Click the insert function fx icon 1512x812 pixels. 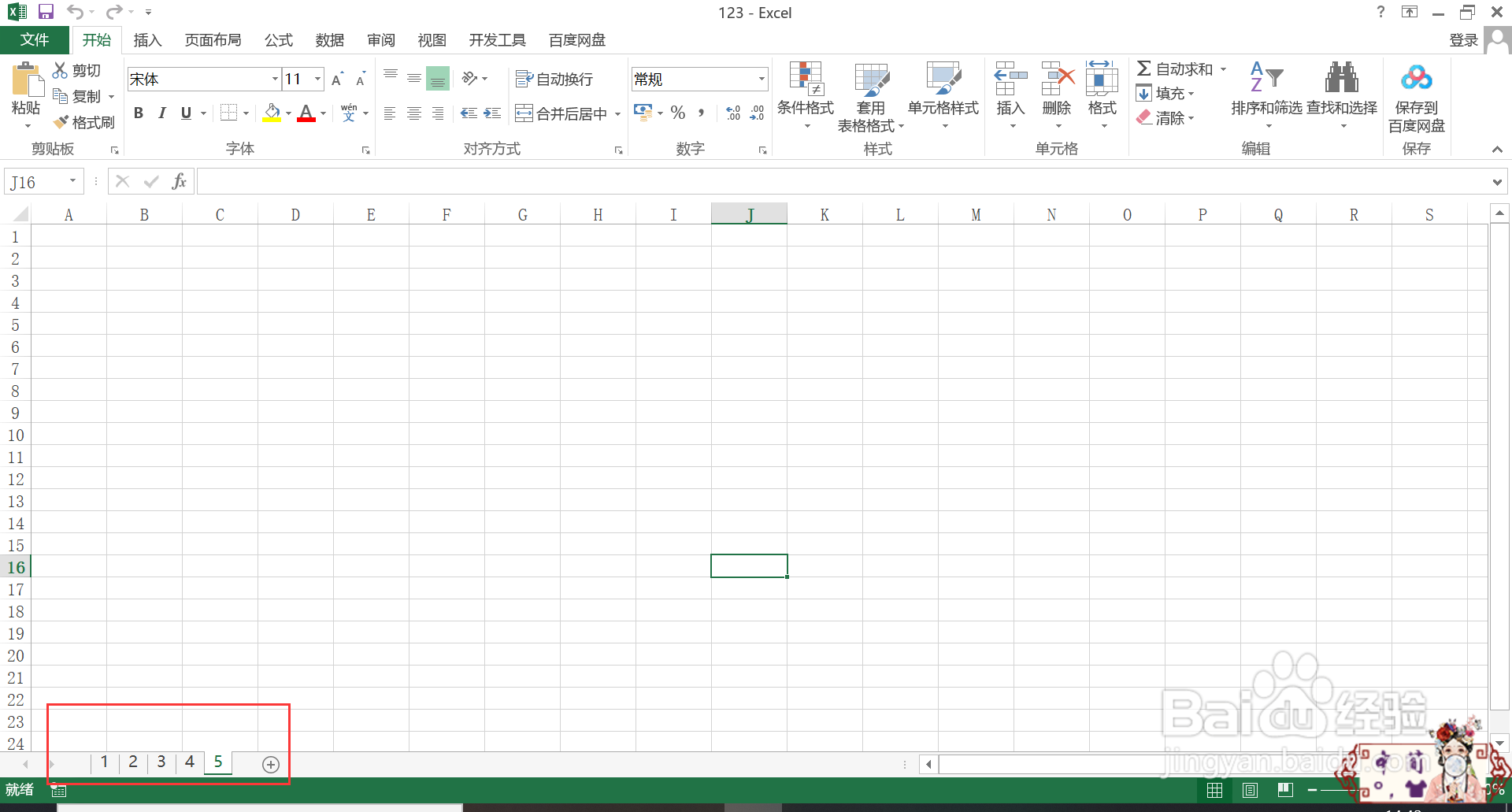coord(180,182)
